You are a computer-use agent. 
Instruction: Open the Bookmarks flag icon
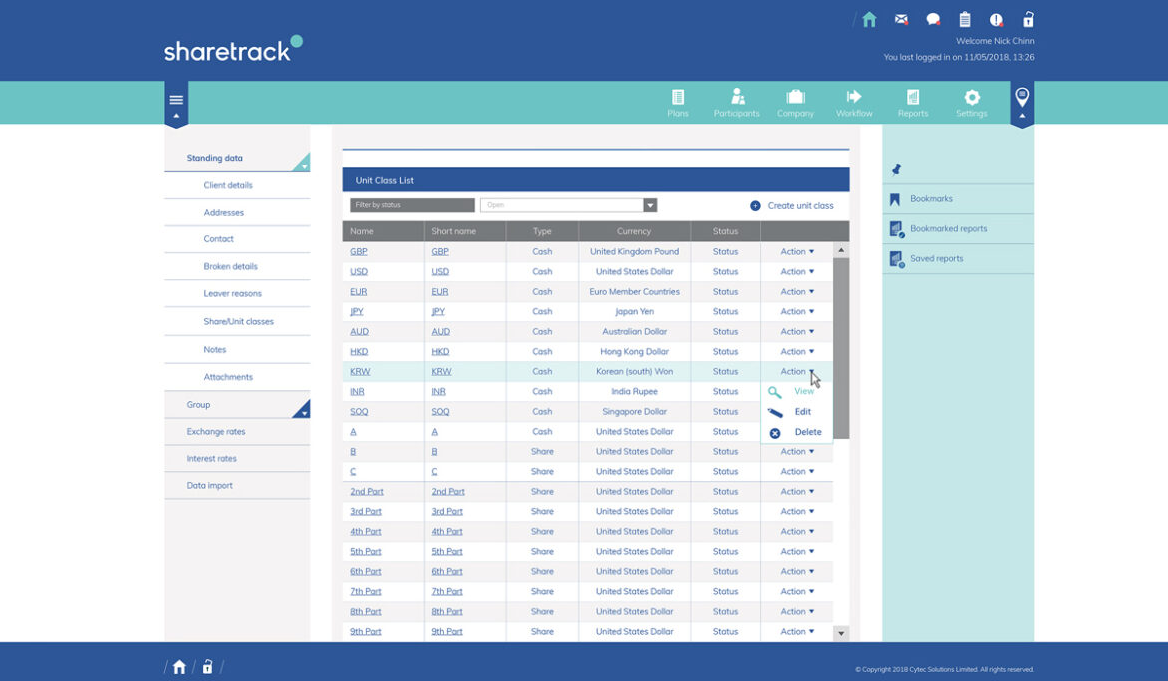point(894,198)
